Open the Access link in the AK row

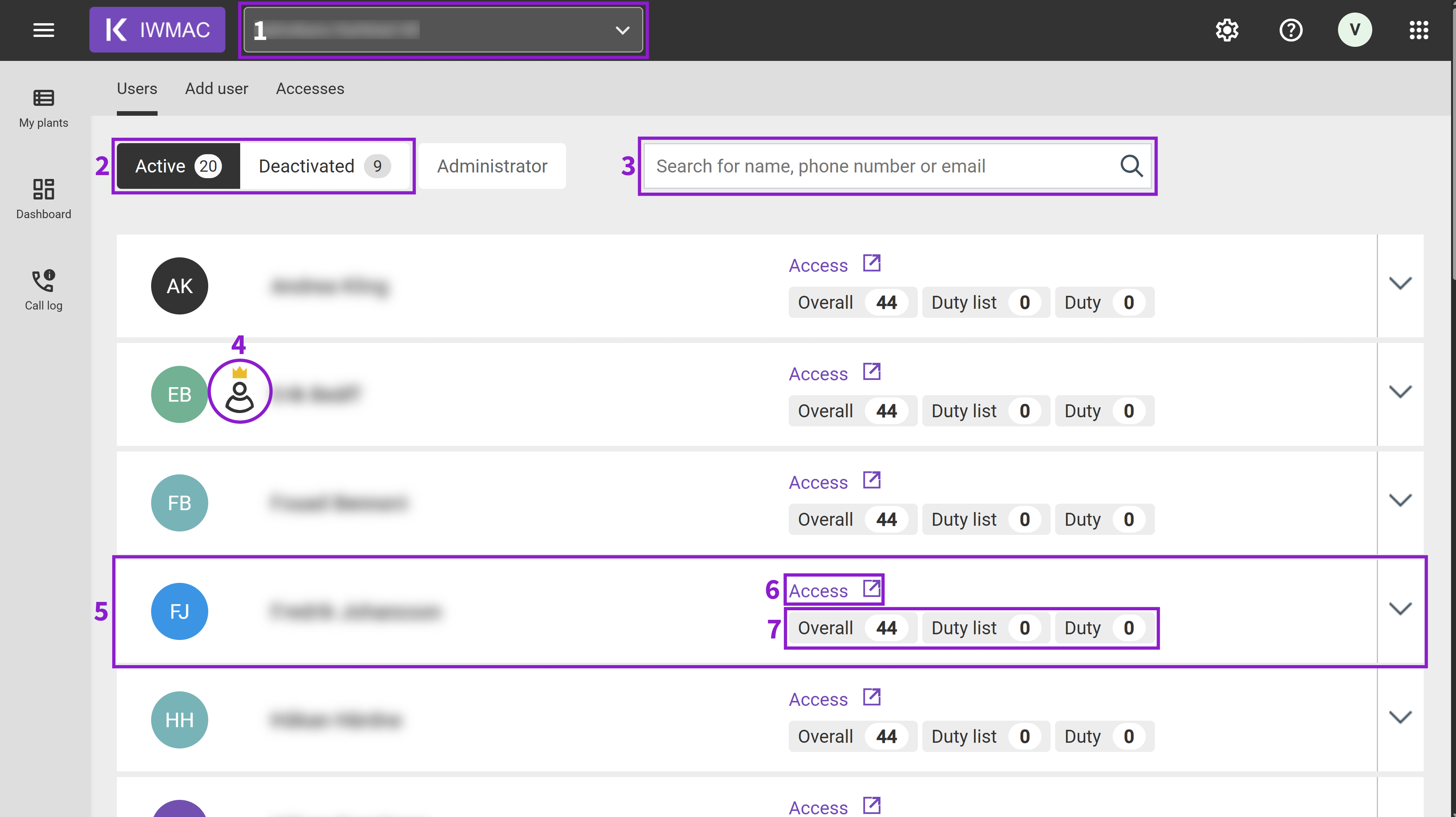pos(818,265)
